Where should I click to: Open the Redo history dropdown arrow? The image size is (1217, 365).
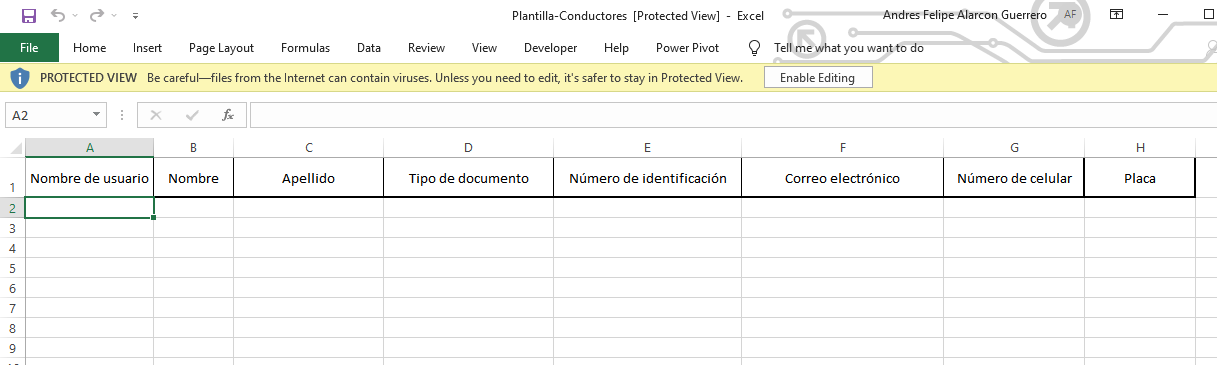[x=114, y=16]
